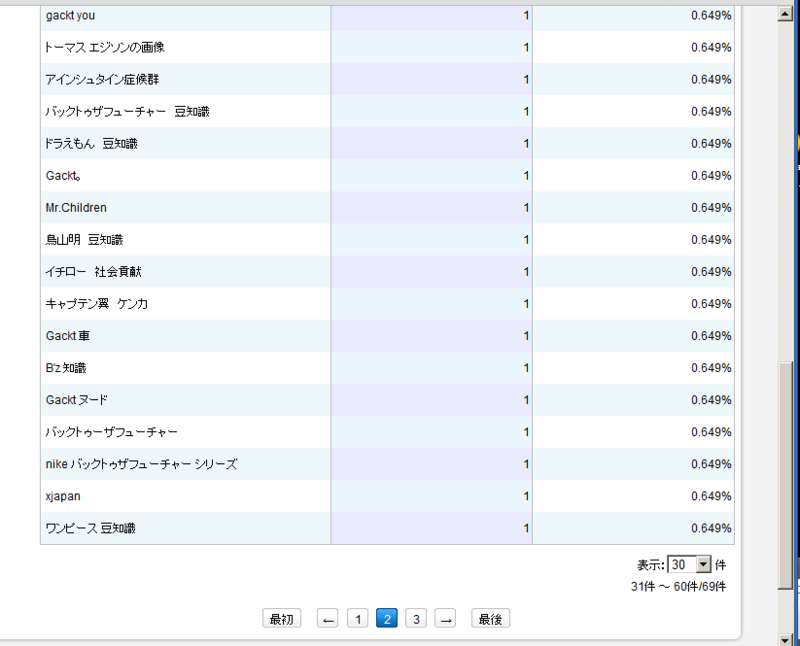The width and height of the screenshot is (800, 646).
Task: Click the 0.649% value in the Gackt 車 row
Action: 711,336
